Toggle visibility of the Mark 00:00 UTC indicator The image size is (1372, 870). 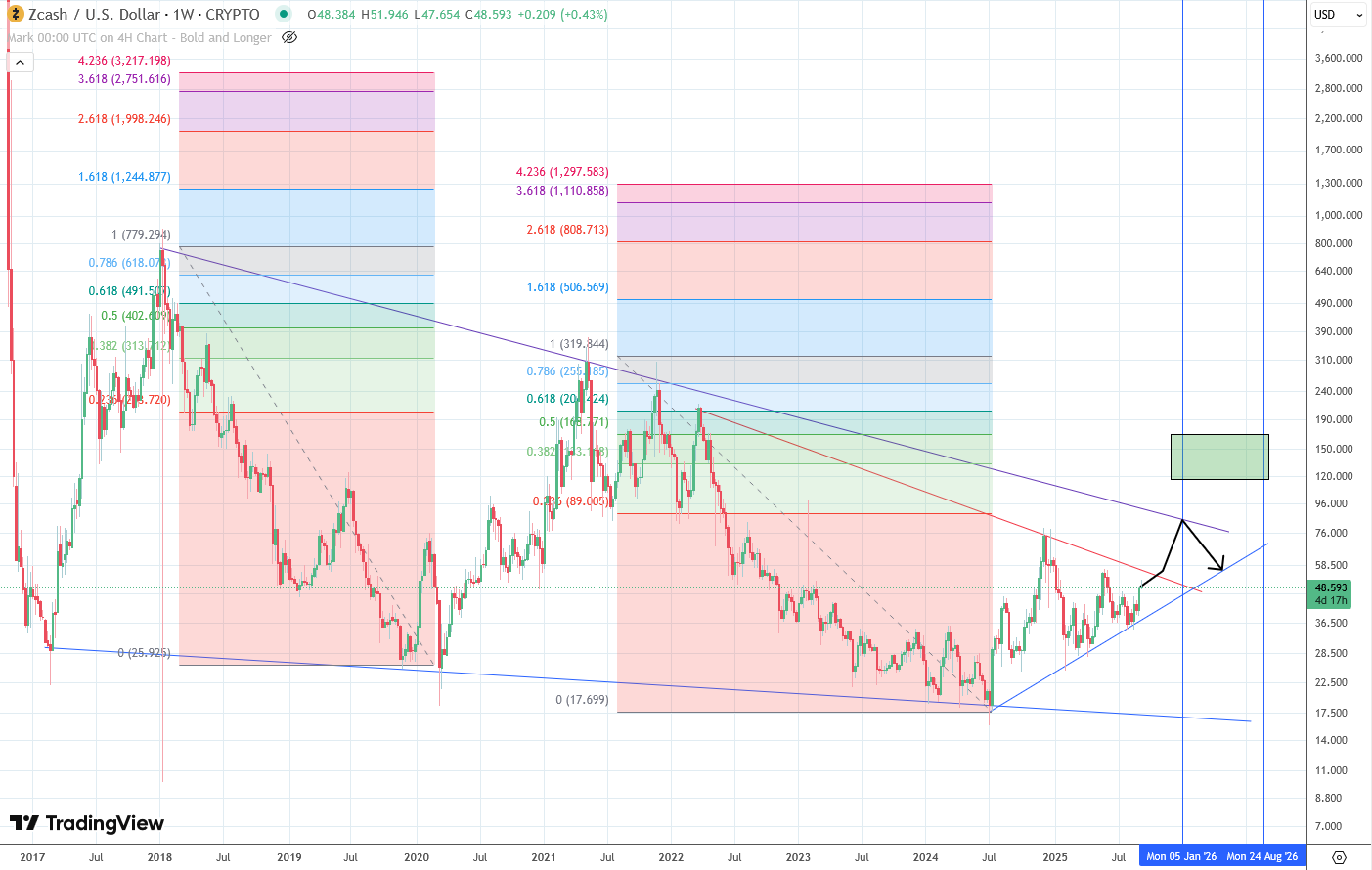pyautogui.click(x=289, y=38)
